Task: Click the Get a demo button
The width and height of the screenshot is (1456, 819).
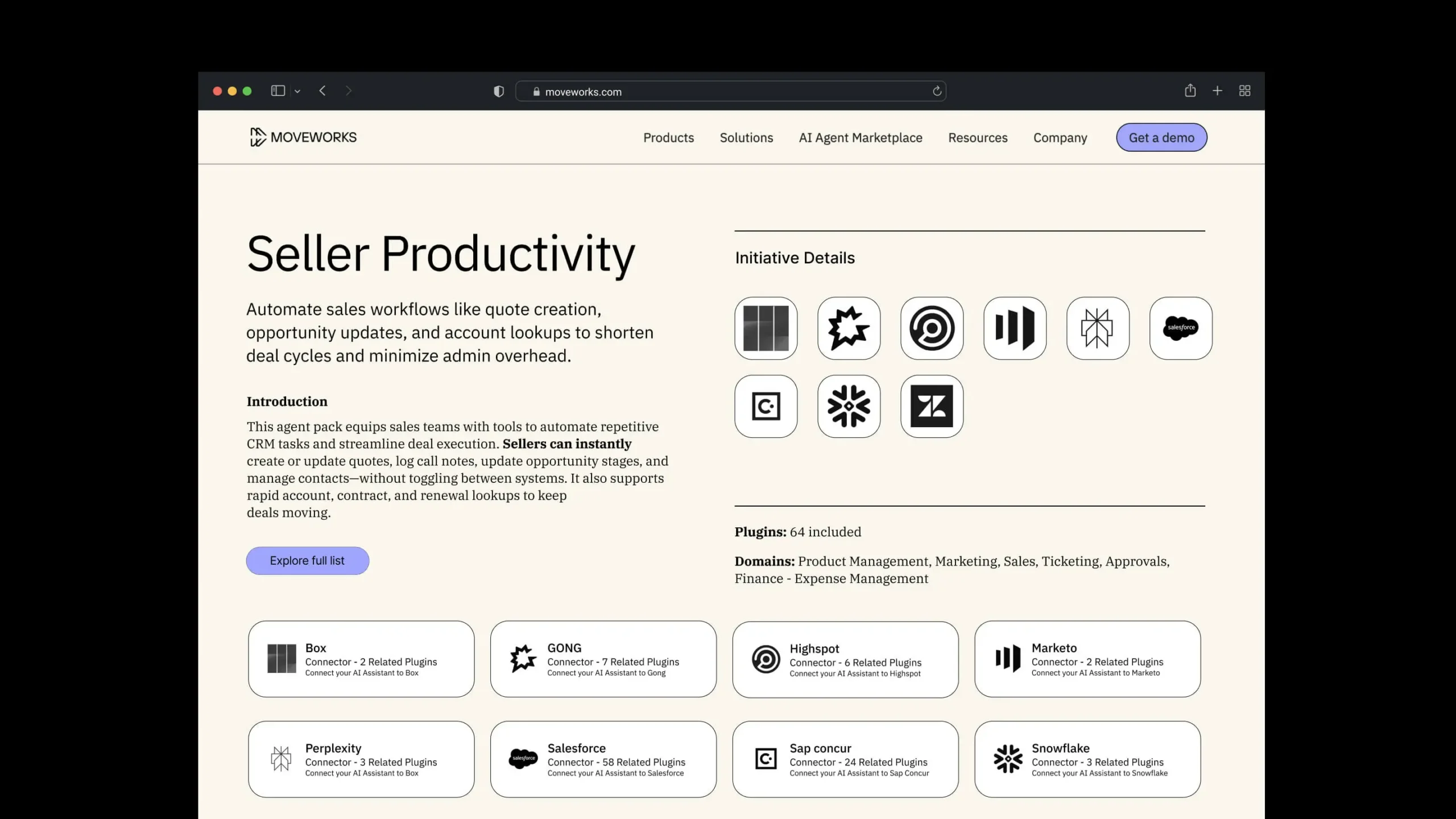Action: pos(1161,138)
